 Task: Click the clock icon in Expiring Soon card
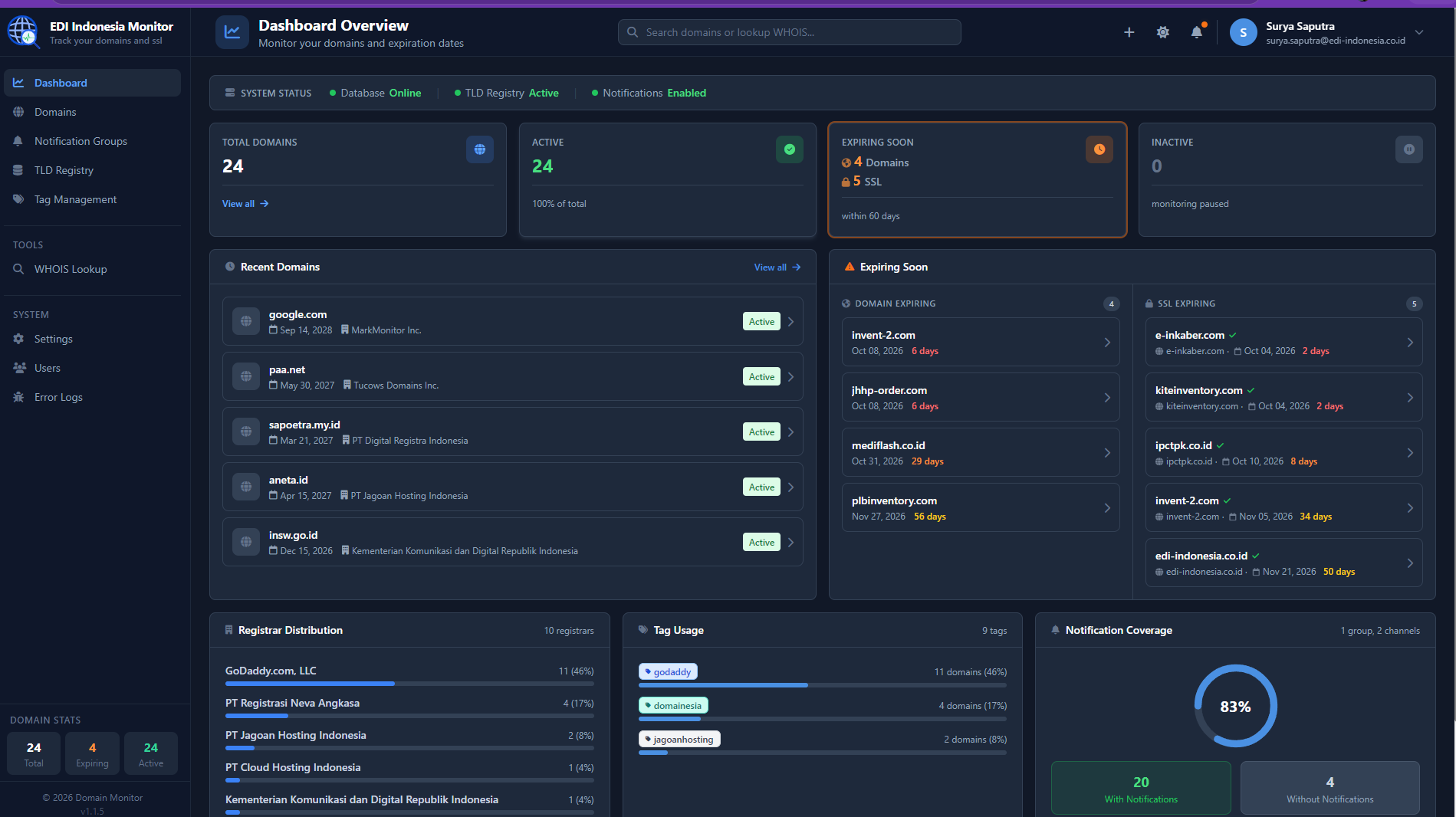click(x=1099, y=149)
